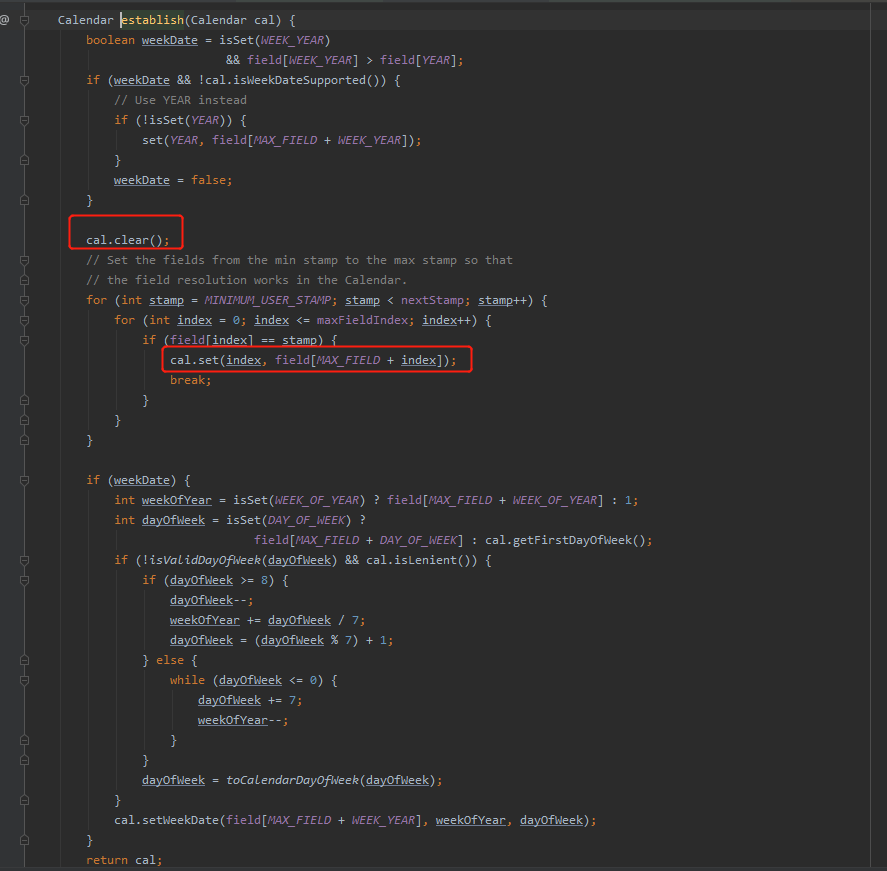Viewport: 887px width, 871px height.
Task: Click the gutter beside the while dayOfWeek loop
Action: point(8,679)
